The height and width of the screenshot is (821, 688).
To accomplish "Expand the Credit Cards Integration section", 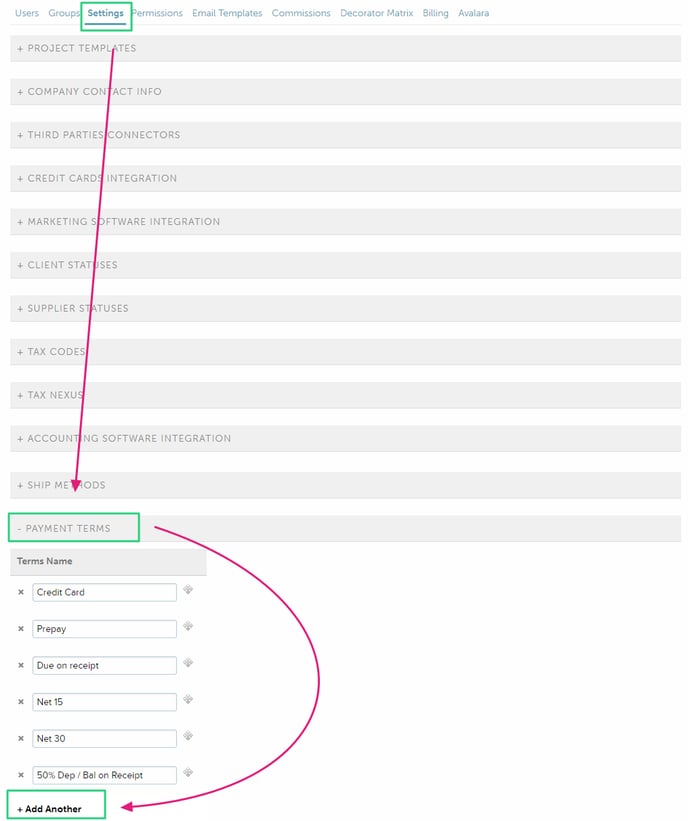I will coord(97,178).
